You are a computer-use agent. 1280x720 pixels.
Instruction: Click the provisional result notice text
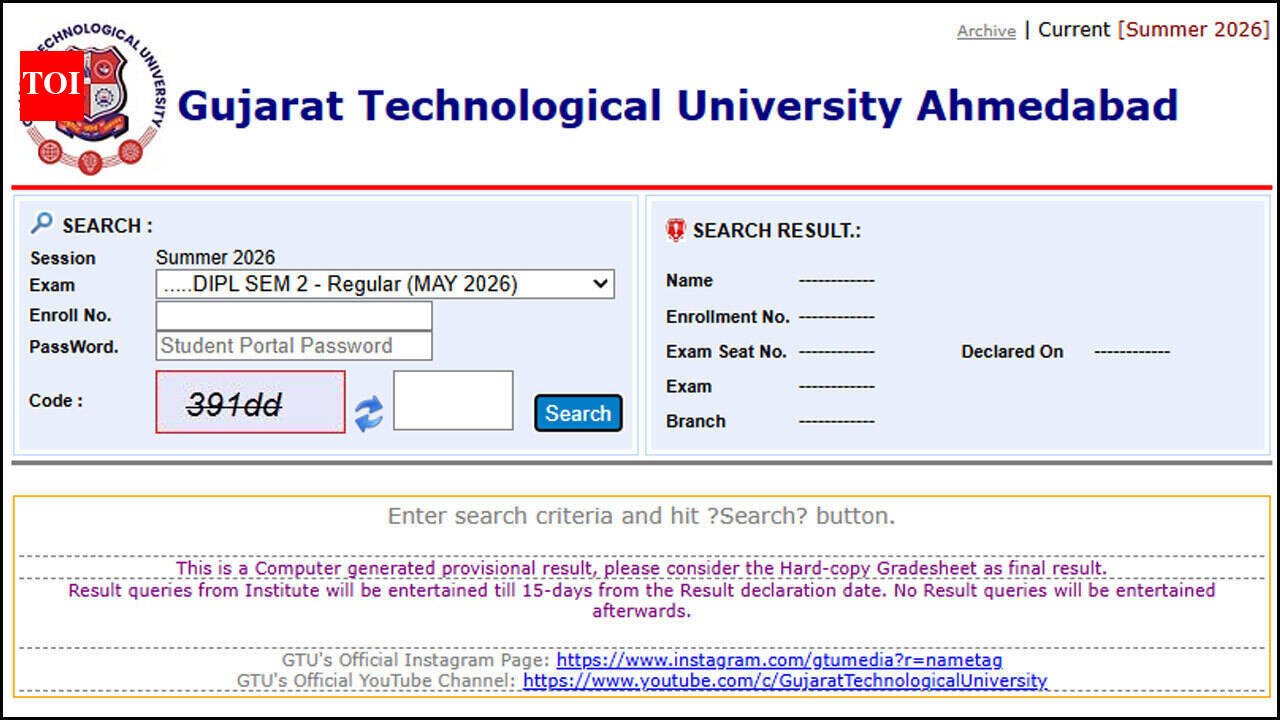(x=641, y=568)
